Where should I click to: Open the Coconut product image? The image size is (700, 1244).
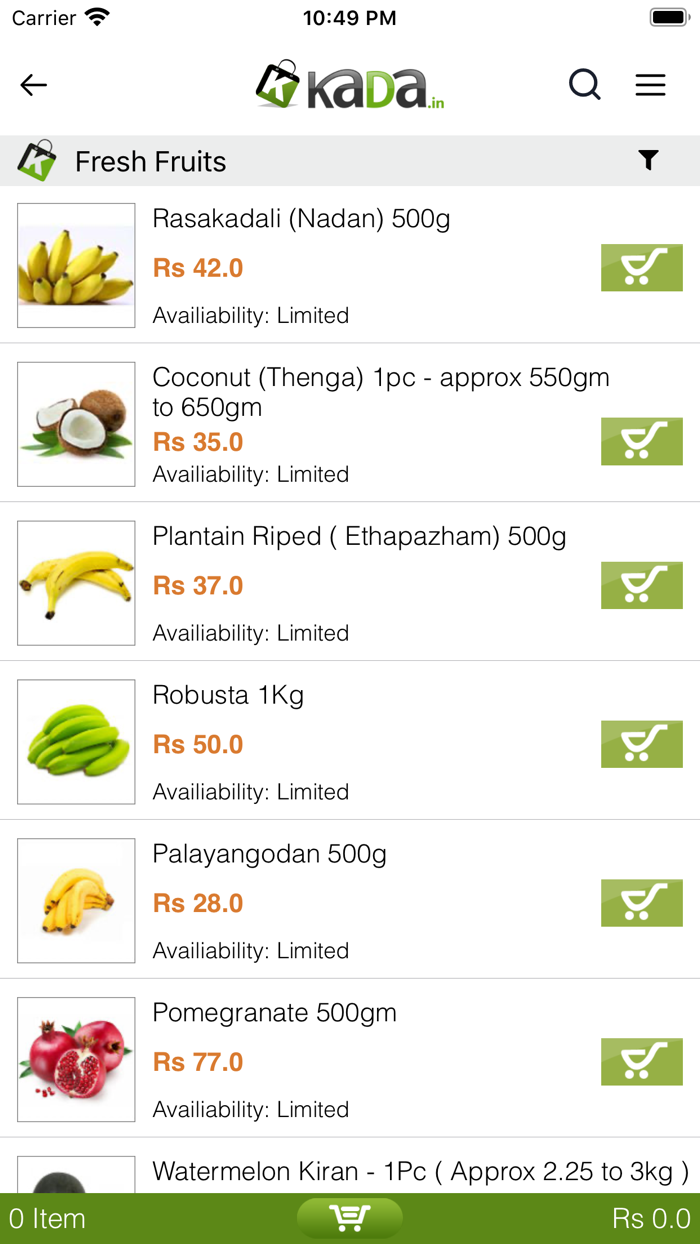pos(76,424)
